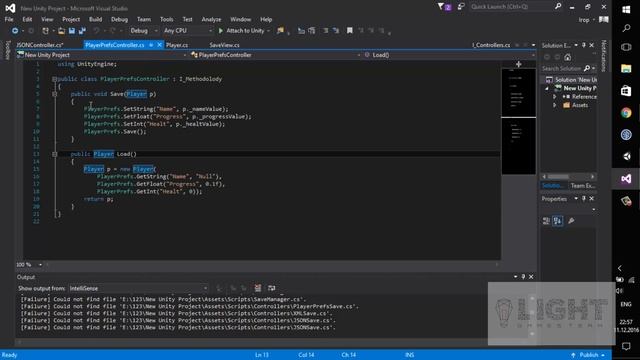The width and height of the screenshot is (640, 360).
Task: Pin the PlayerPrefsController.cs tab
Action: [x=151, y=45]
